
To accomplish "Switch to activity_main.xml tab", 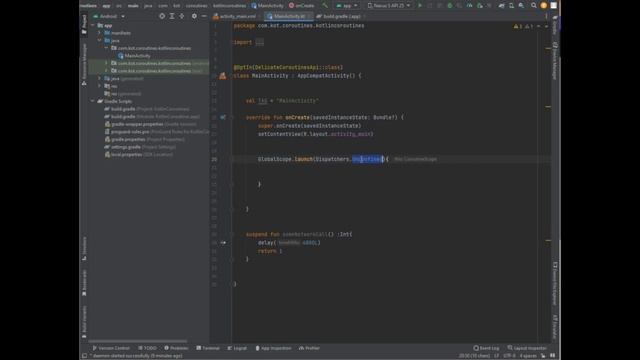I will pyautogui.click(x=235, y=16).
